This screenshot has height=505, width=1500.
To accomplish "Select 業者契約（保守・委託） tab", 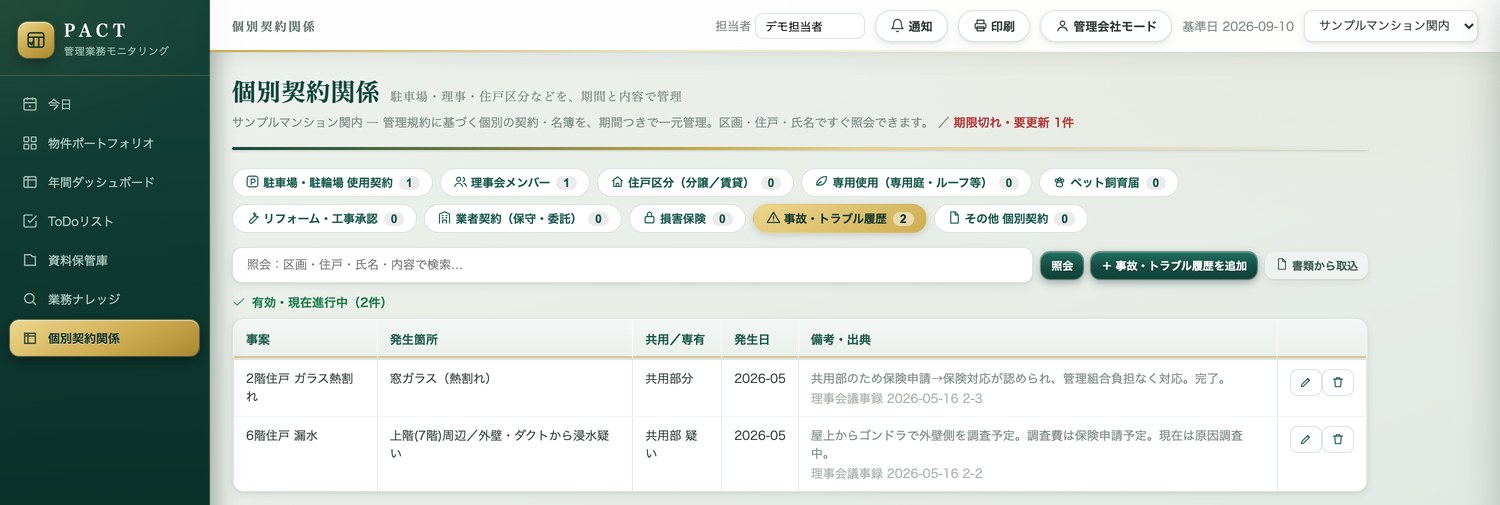I will click(x=522, y=218).
